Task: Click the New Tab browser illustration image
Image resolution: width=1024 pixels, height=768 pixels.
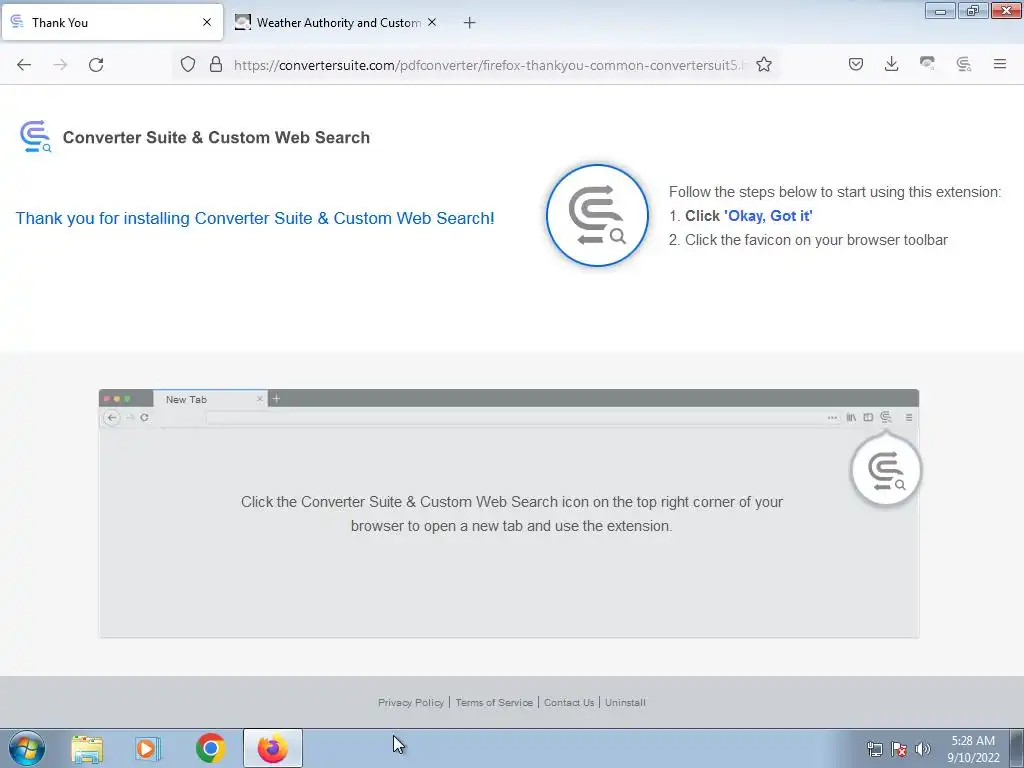Action: (x=509, y=513)
